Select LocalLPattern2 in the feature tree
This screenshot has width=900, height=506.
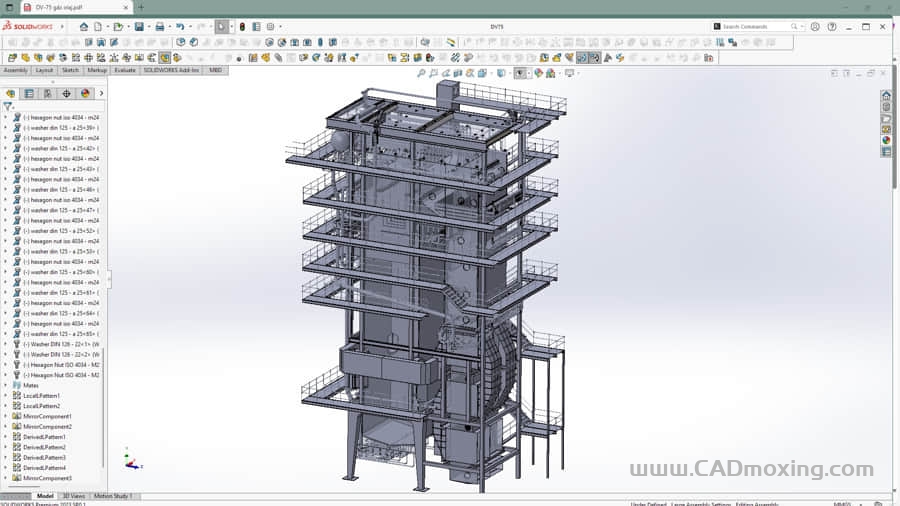41,406
